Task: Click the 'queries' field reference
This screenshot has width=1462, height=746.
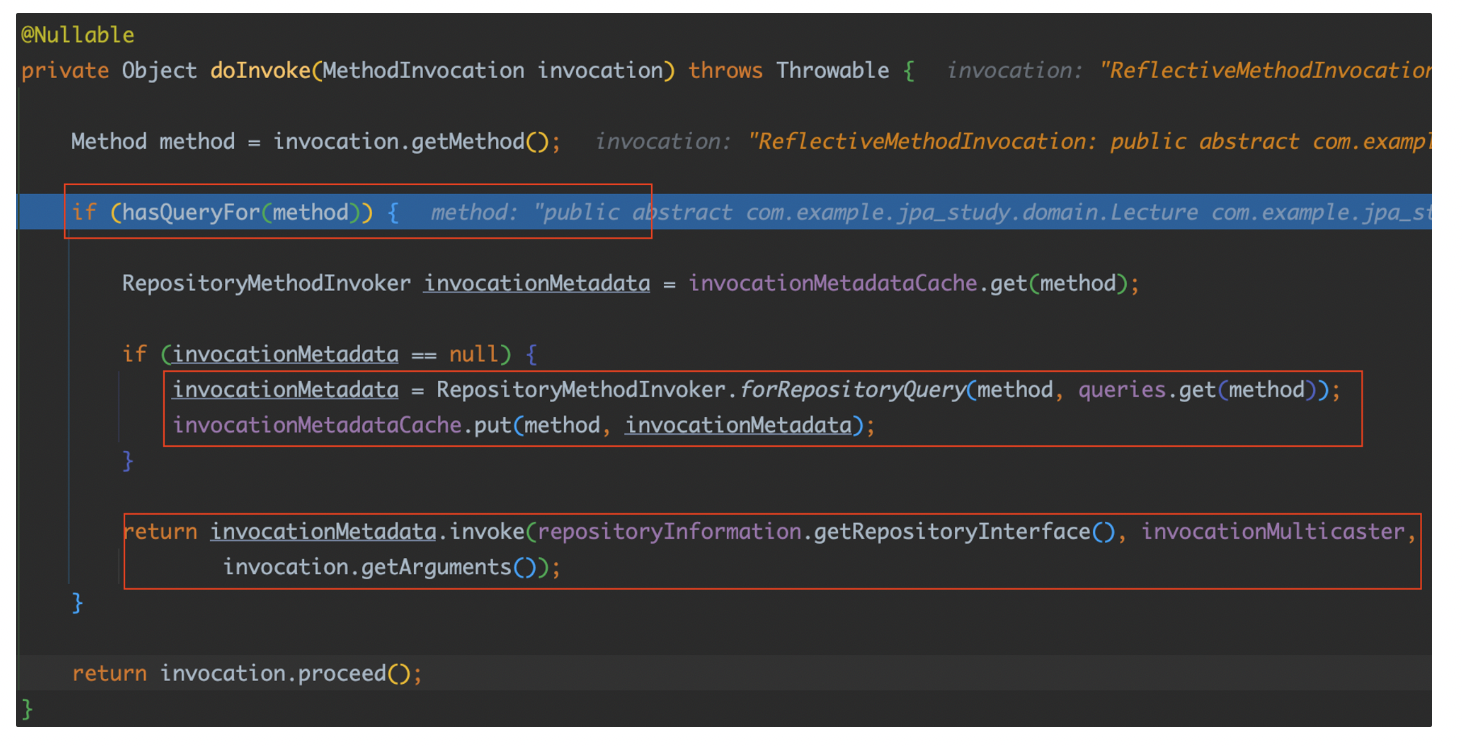Action: click(x=1122, y=390)
